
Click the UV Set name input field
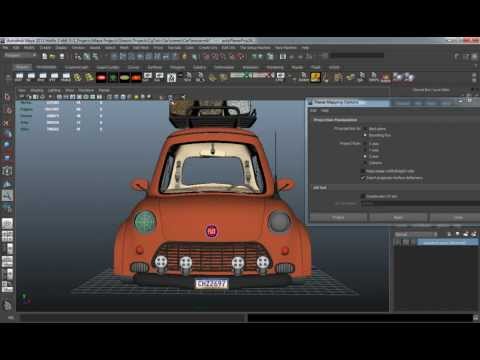coord(420,203)
